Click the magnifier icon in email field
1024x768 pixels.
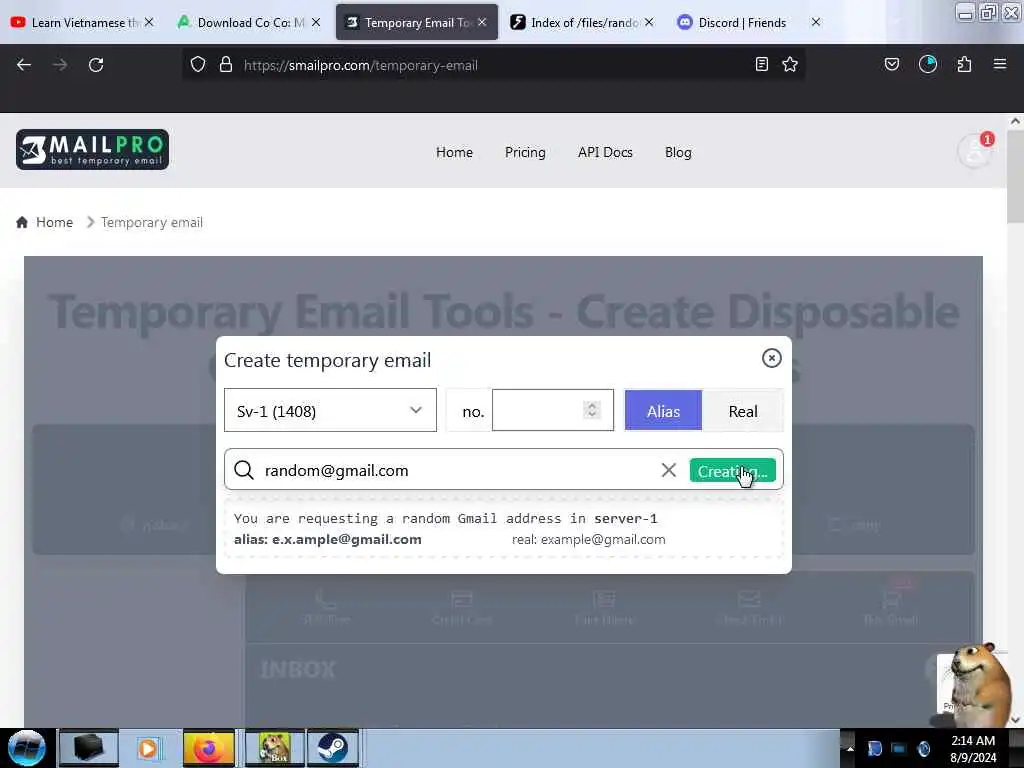click(244, 470)
